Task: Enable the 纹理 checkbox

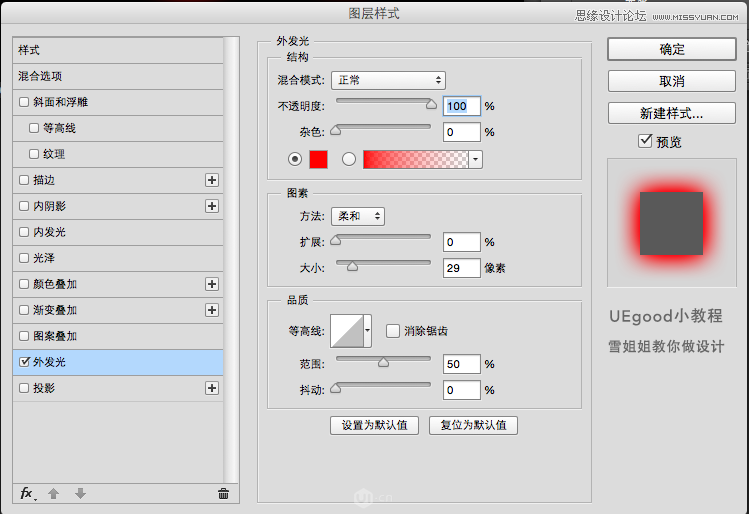Action: tap(34, 154)
